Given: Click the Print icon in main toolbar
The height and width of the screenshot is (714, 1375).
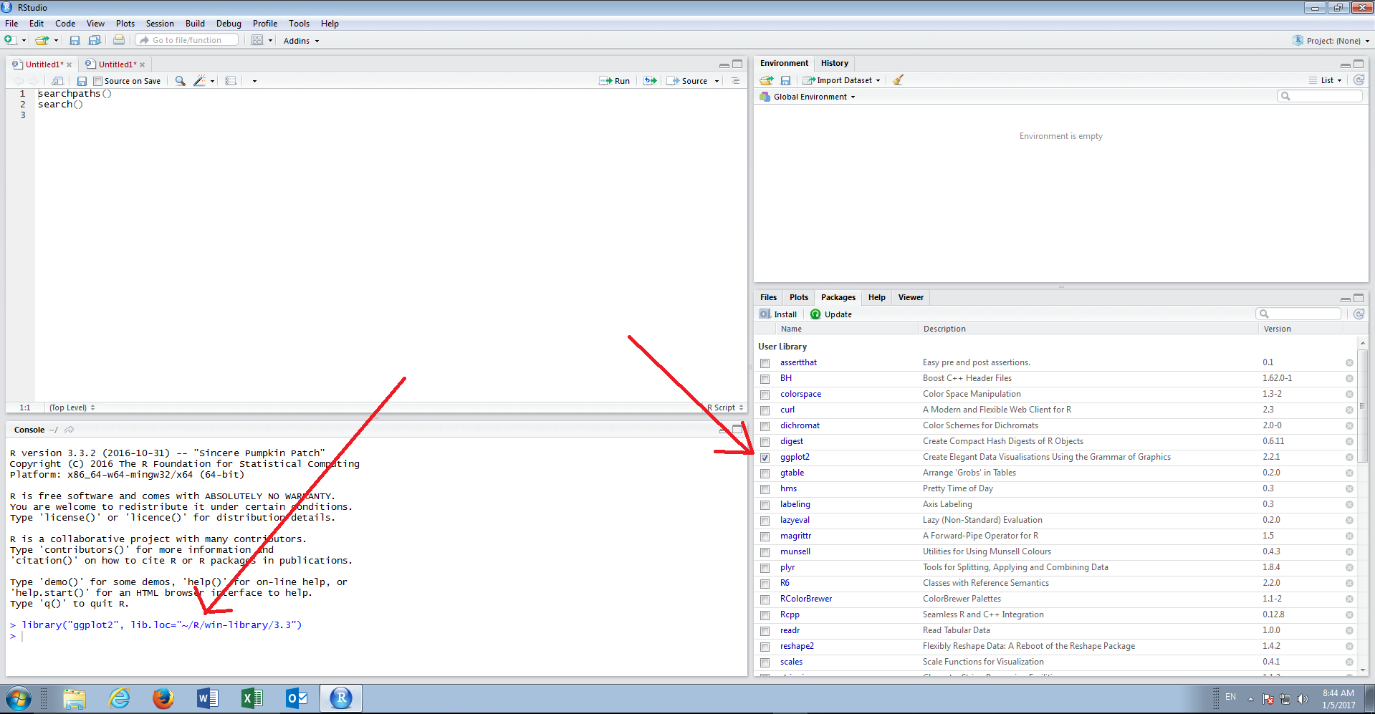Looking at the screenshot, I should coord(119,40).
